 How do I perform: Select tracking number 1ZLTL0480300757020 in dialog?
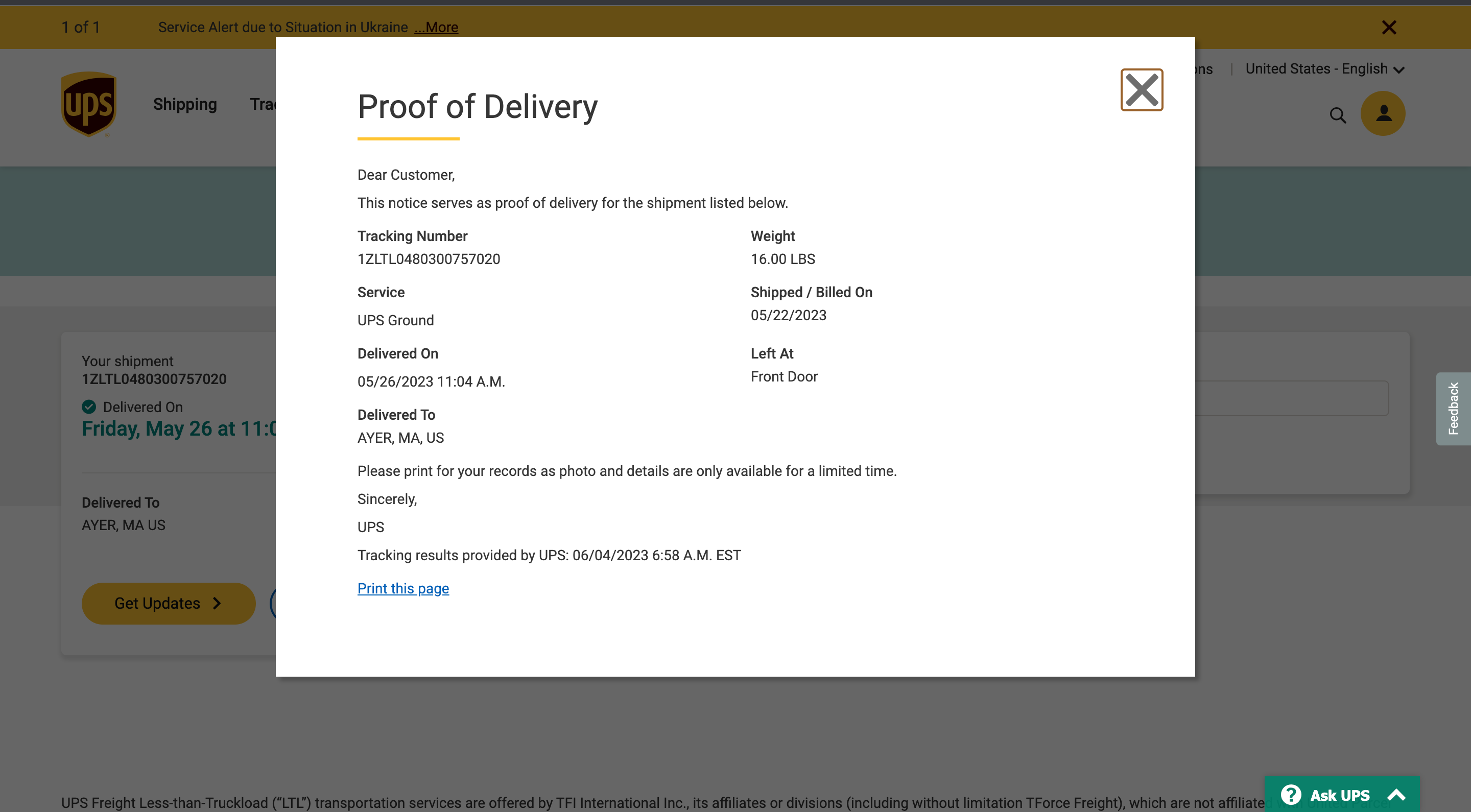[429, 259]
